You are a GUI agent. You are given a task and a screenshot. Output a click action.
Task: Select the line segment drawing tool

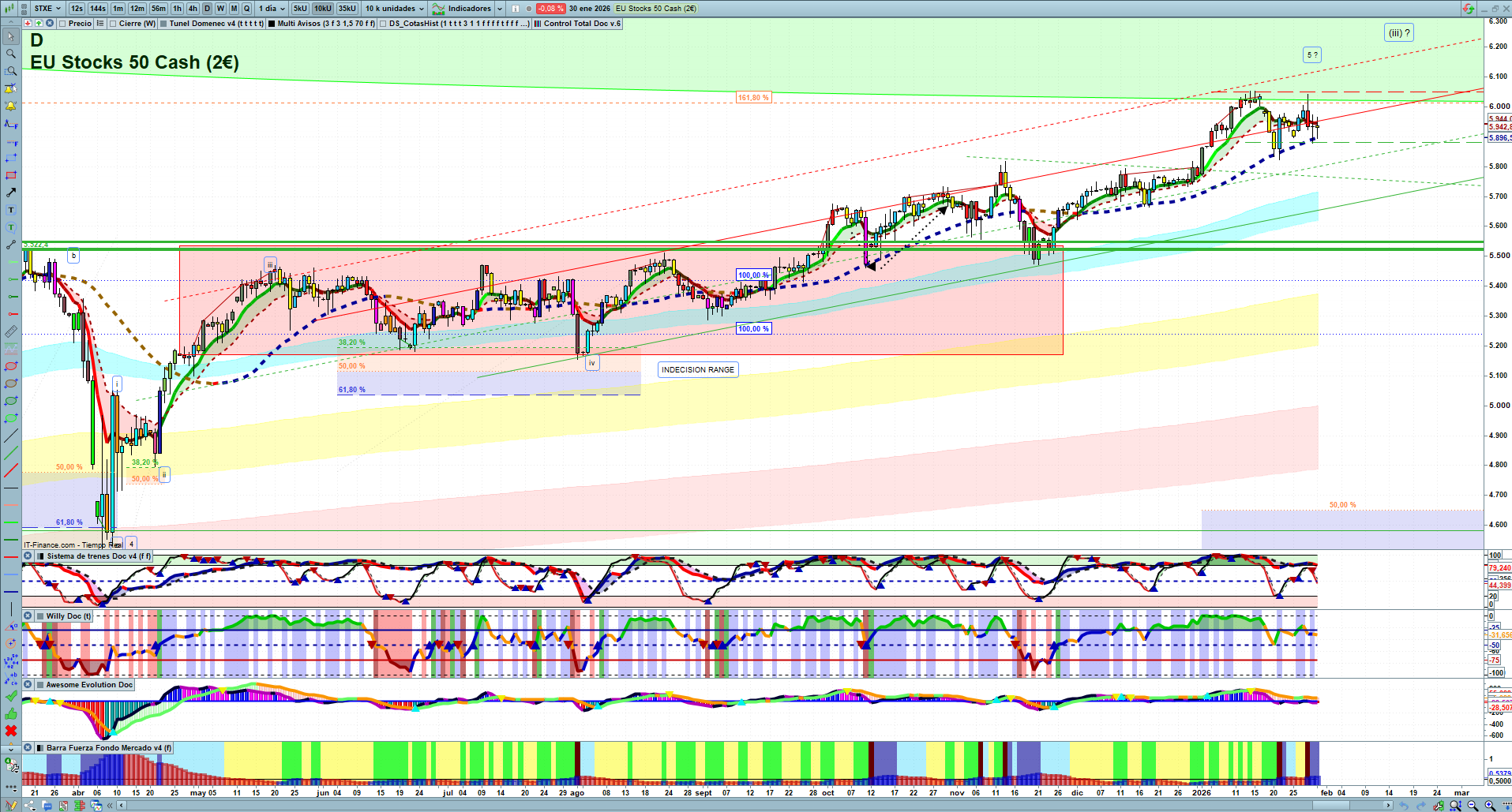(11, 245)
